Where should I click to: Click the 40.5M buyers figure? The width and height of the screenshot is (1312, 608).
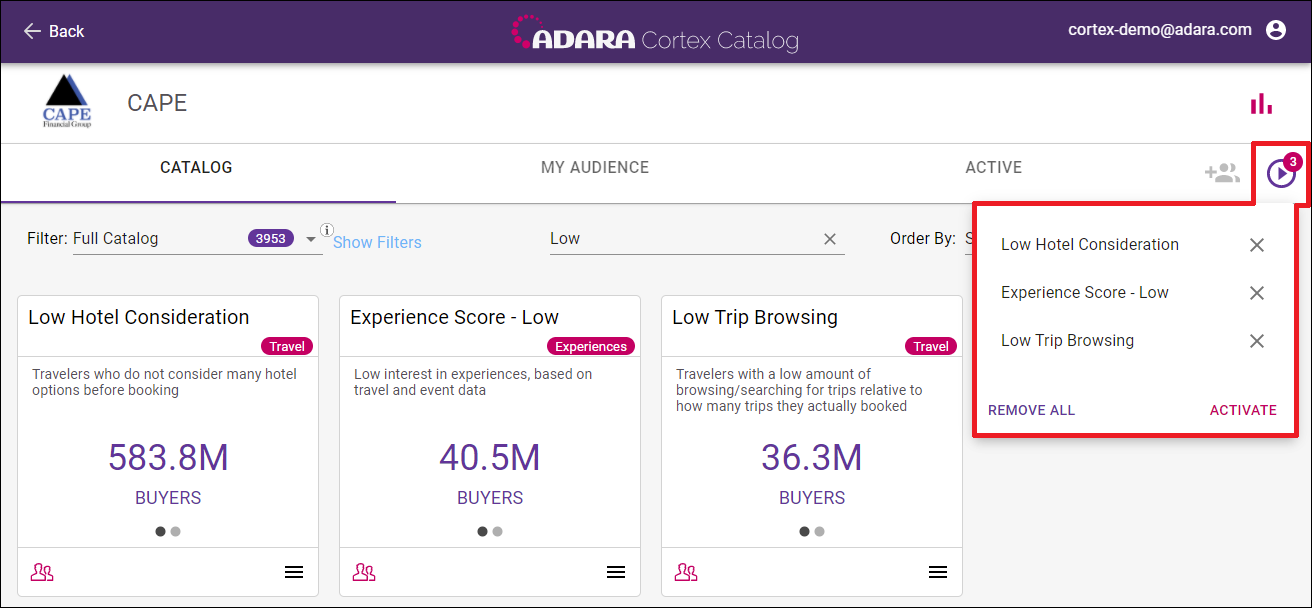click(x=490, y=458)
